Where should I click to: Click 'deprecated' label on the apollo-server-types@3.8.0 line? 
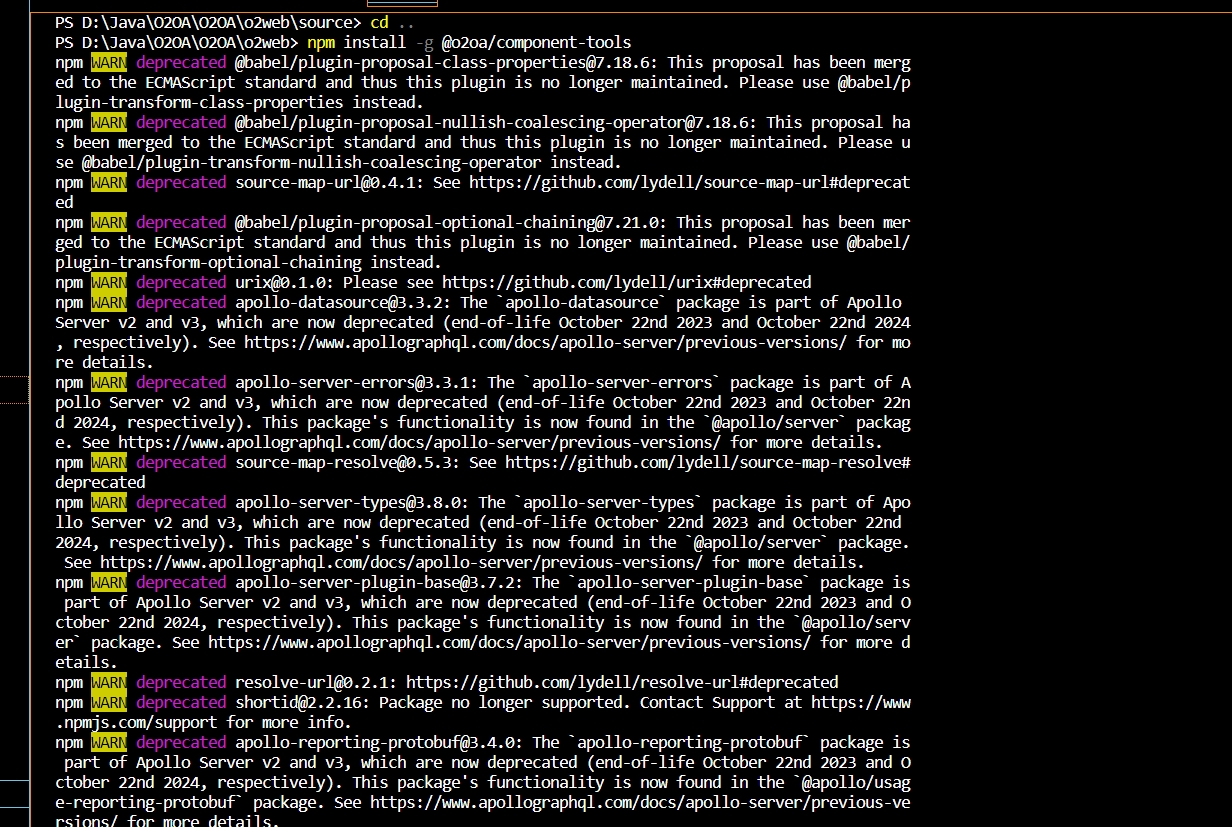coord(181,502)
